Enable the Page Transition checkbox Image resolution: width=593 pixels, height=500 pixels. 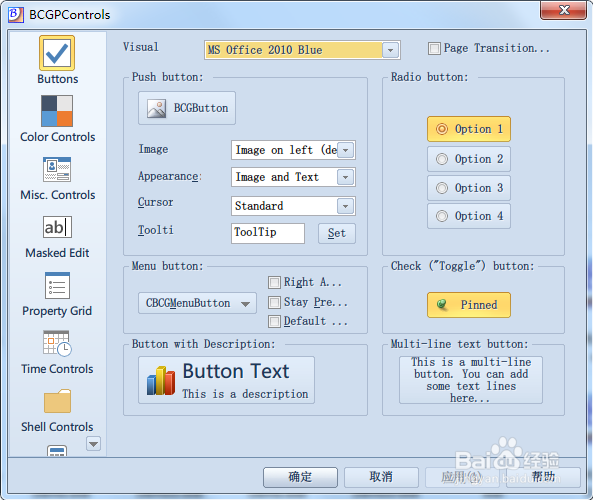coord(434,48)
